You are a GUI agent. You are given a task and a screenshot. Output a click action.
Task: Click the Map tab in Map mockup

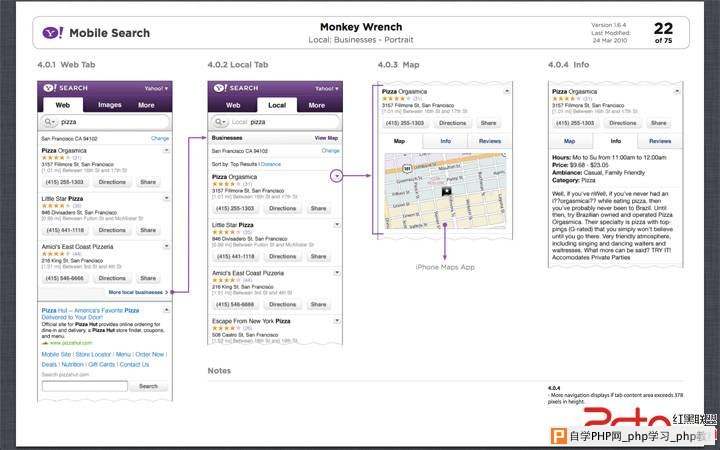(399, 141)
